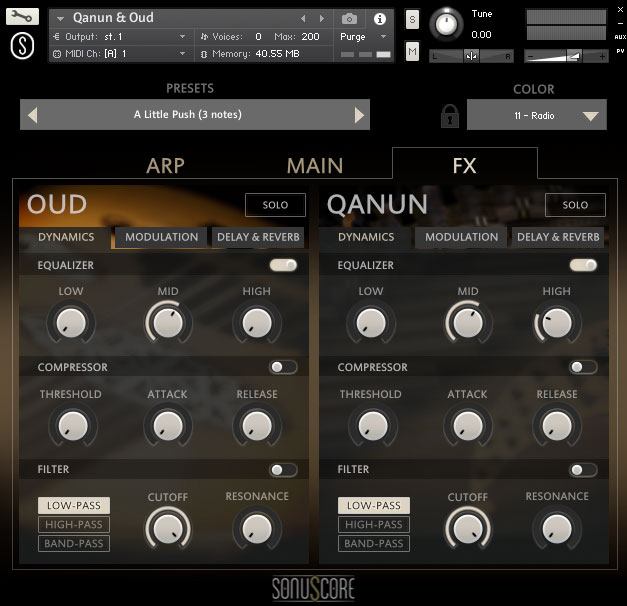Click the volume plus icon
This screenshot has height=606, width=627.
(x=602, y=57)
